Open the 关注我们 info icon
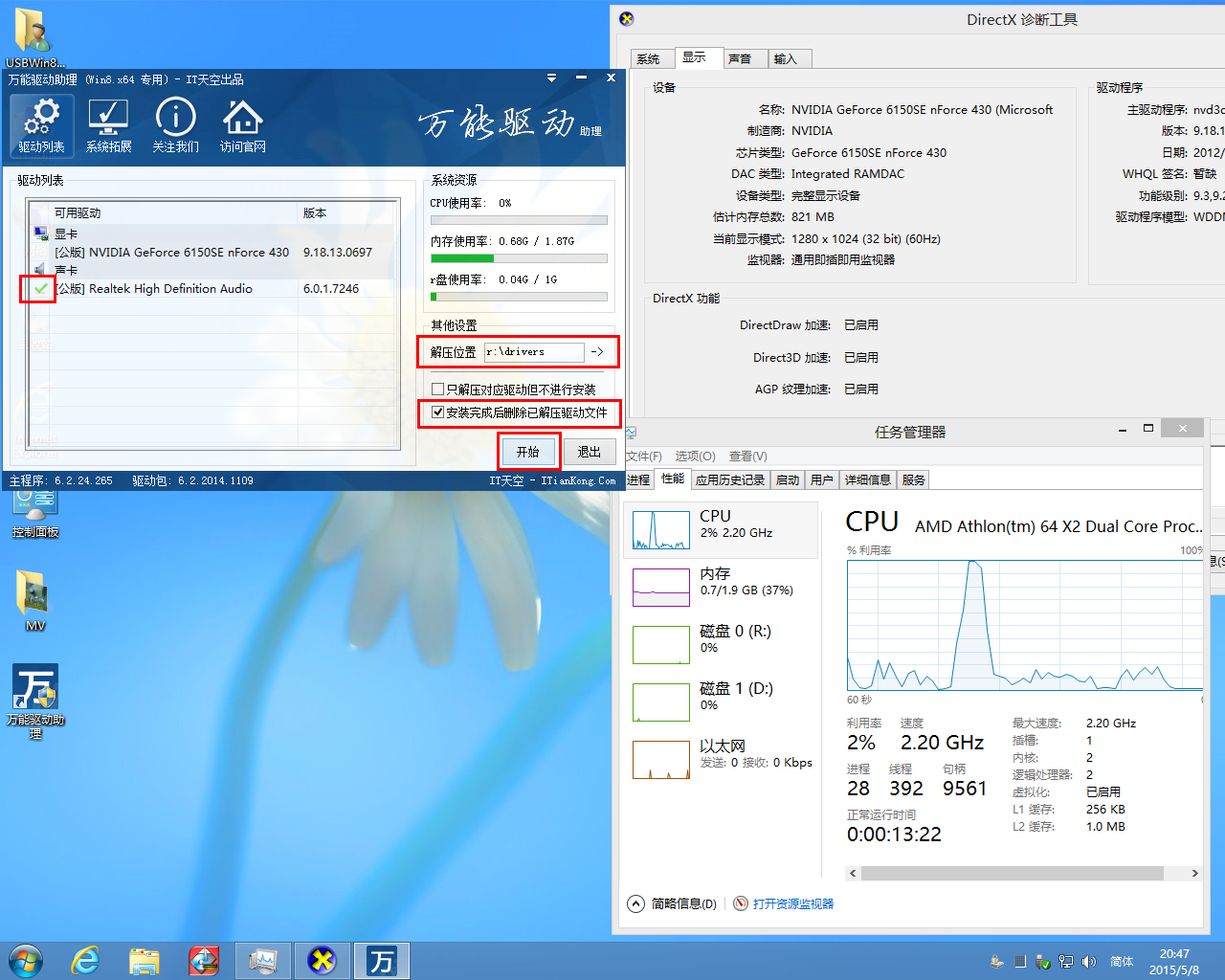This screenshot has width=1225, height=980. (175, 125)
